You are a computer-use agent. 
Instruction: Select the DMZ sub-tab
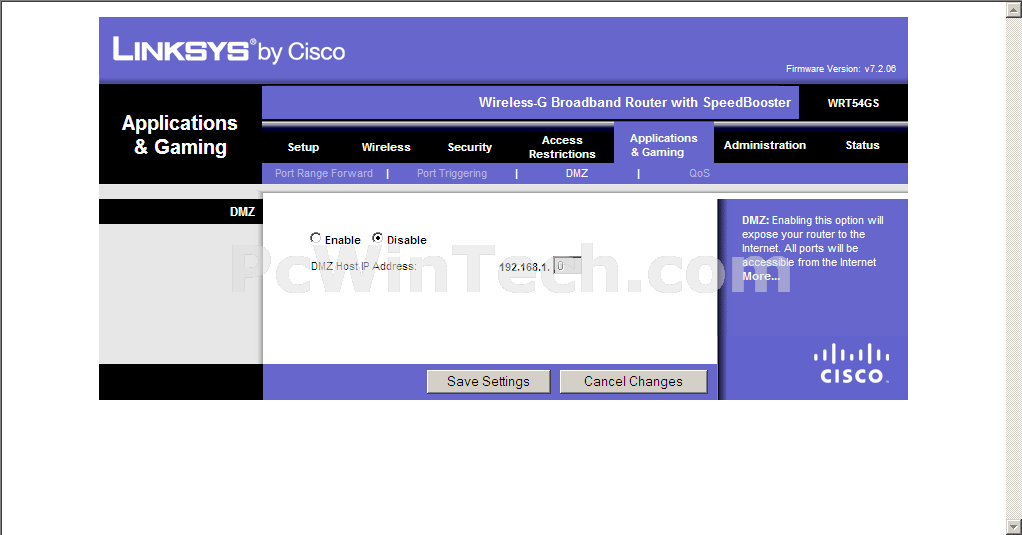(x=577, y=173)
